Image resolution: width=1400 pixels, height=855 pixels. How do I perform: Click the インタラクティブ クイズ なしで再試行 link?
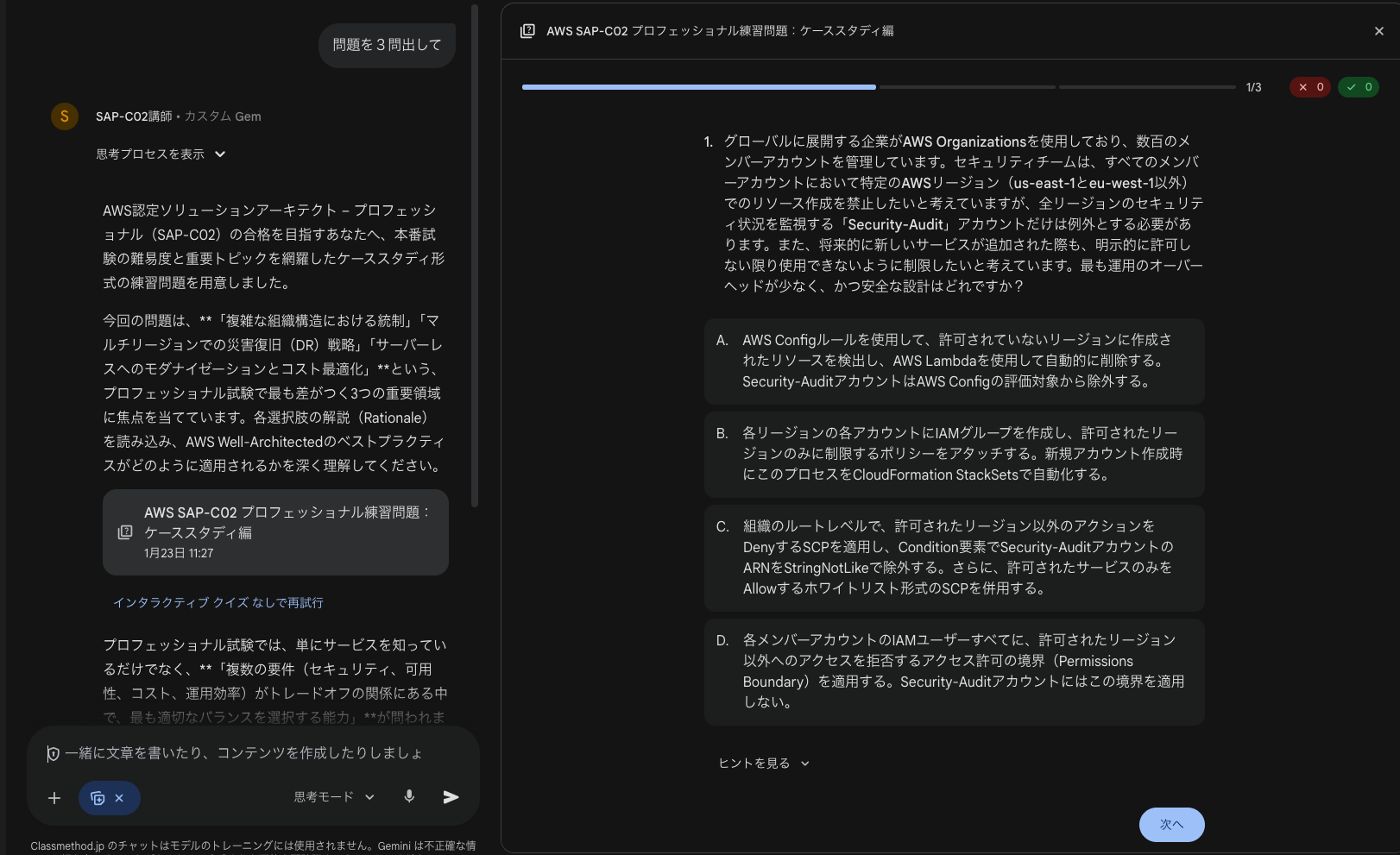[x=218, y=602]
